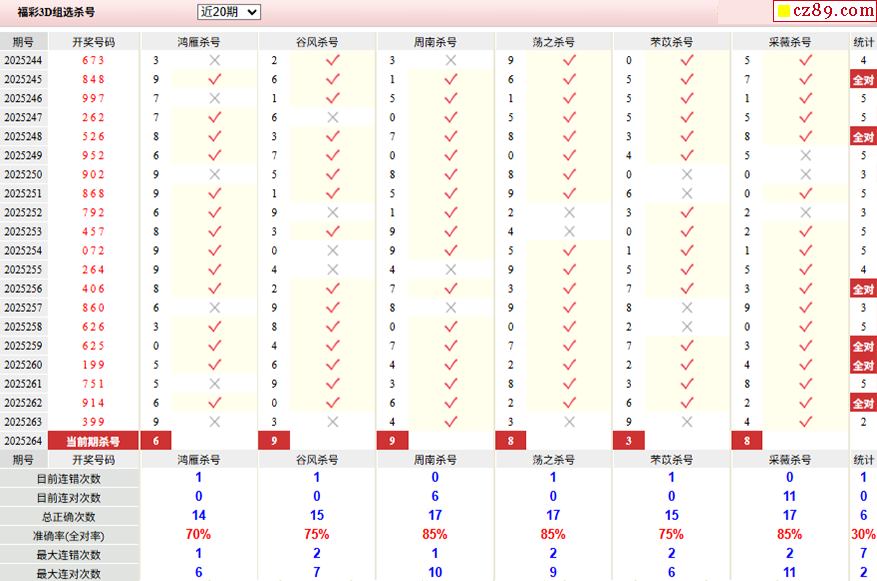Screen dimensions: 877x581
Task: Click the 目前连对次数 value 11 under 采薇杀号
Action: (789, 496)
